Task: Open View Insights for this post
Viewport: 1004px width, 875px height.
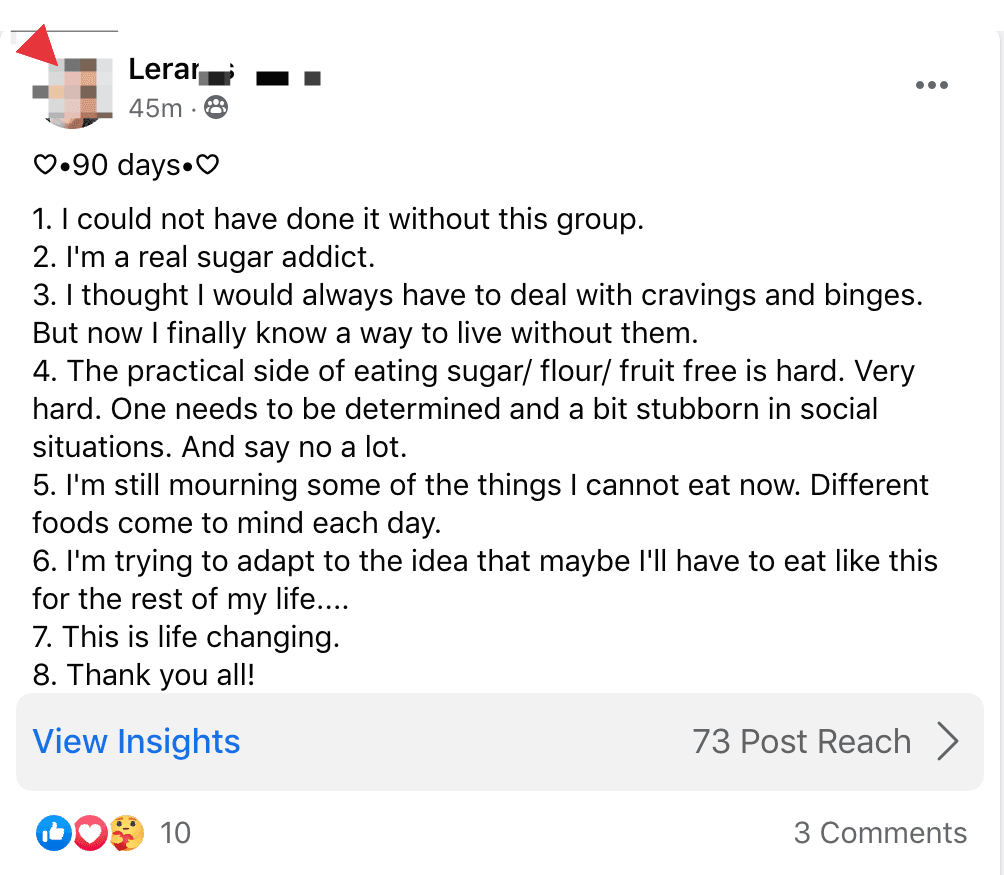Action: pos(137,741)
